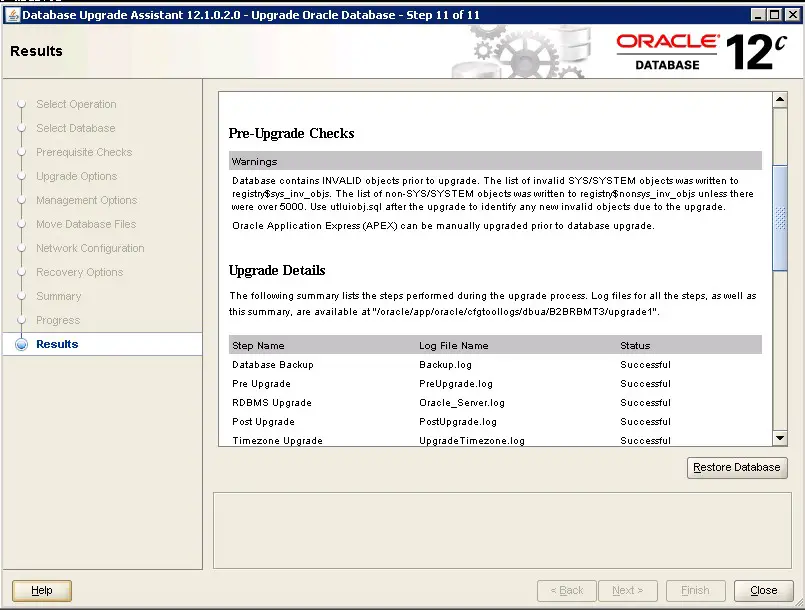Click the PostUpgrade.log file name
This screenshot has height=610, width=805.
458,422
